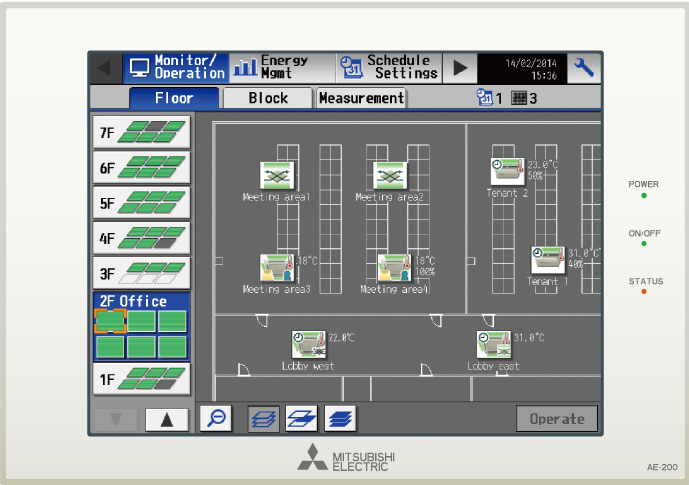The image size is (689, 485).
Task: Switch to the Block tab
Action: tap(268, 98)
